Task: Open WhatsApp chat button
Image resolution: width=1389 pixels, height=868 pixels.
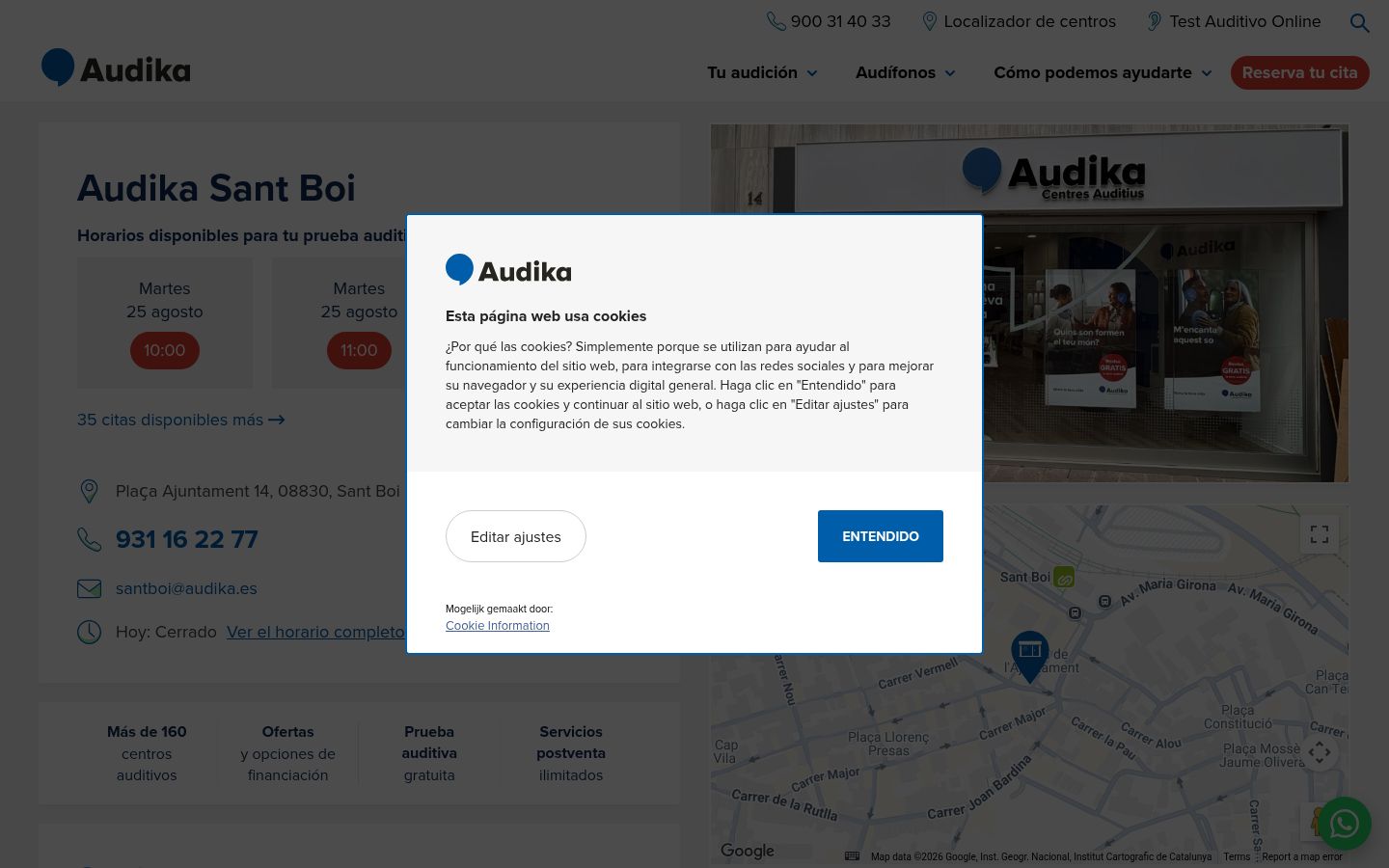Action: click(1344, 824)
